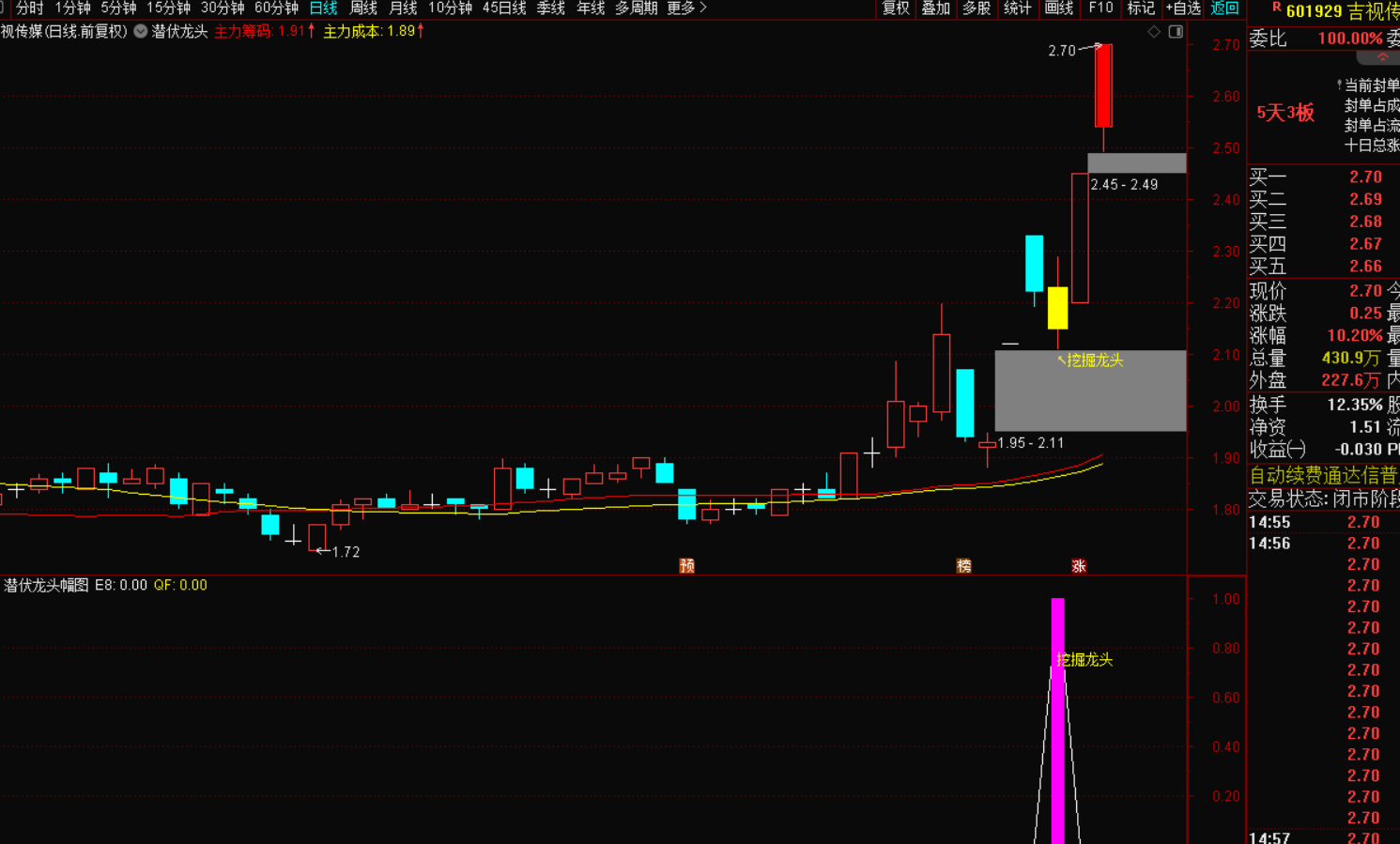The height and width of the screenshot is (844, 1400).
Task: Switch to the 周线 weekly chart tab
Action: click(x=363, y=8)
